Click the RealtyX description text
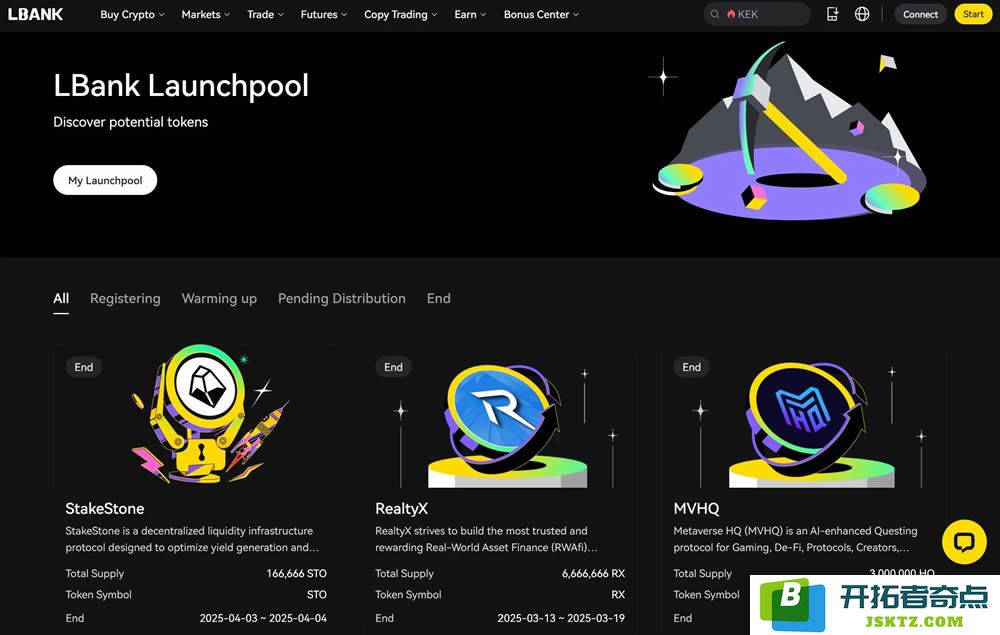The width and height of the screenshot is (1000, 635). click(486, 539)
